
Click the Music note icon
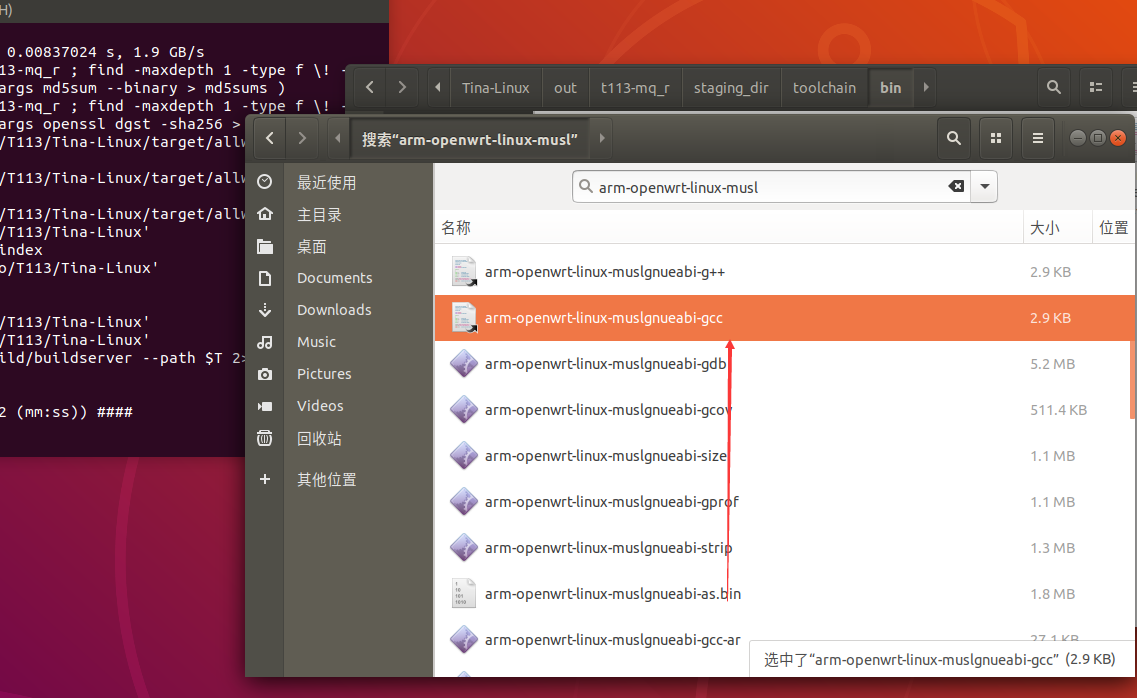pos(265,342)
